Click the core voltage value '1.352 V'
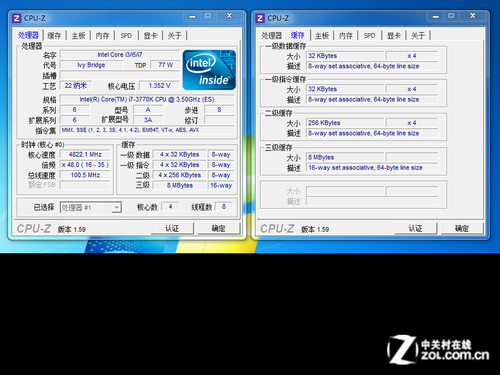The height and width of the screenshot is (375, 500). pos(159,86)
